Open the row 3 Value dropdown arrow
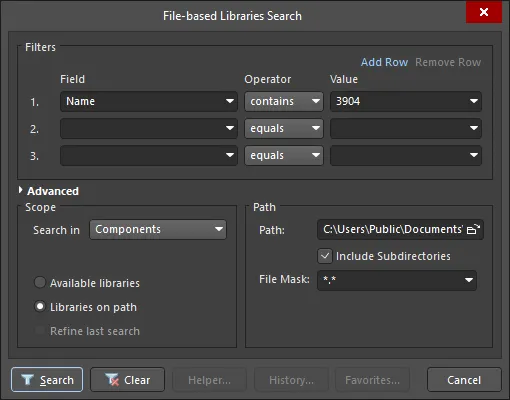The height and width of the screenshot is (400, 510). [x=474, y=155]
